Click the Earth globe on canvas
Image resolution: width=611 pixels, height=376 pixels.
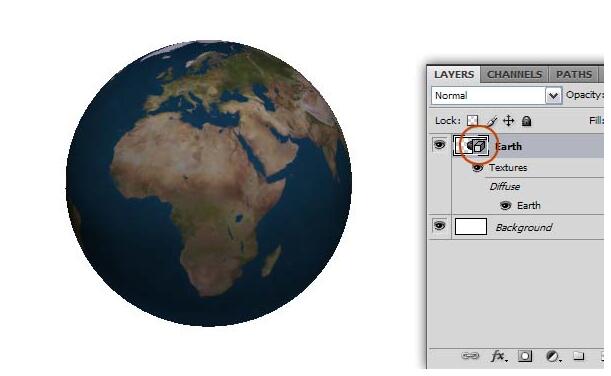pos(209,183)
